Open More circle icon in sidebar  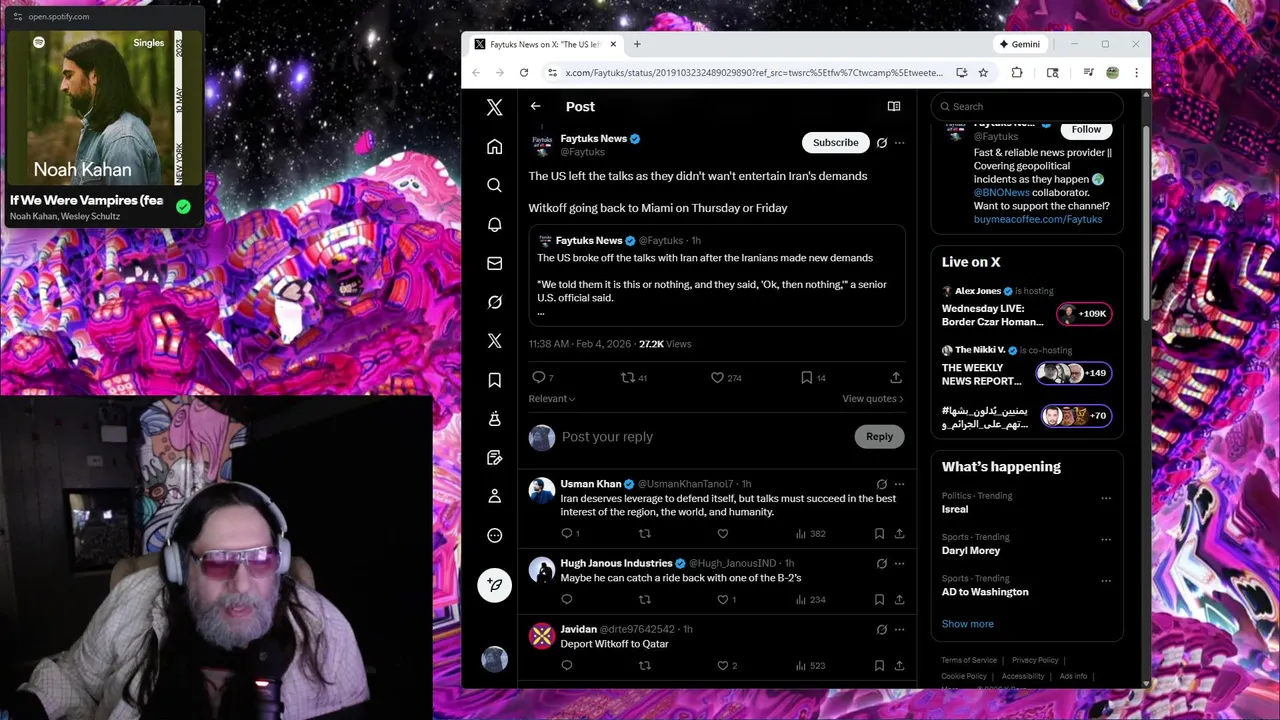pyautogui.click(x=494, y=535)
